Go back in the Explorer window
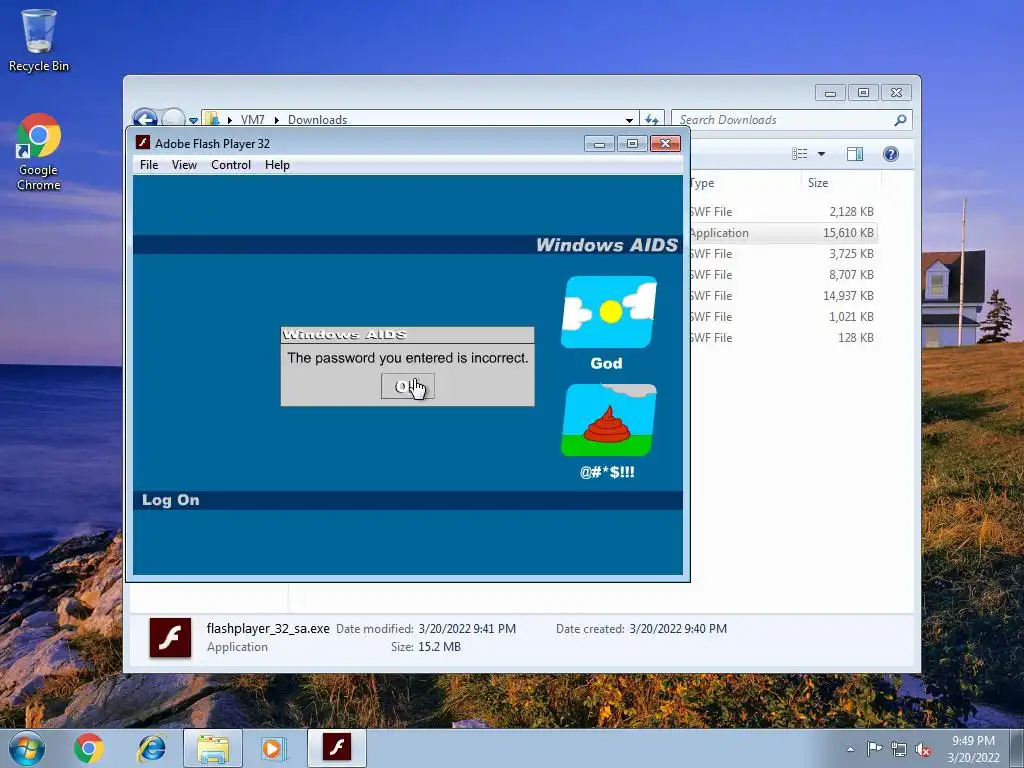1024x768 pixels. [x=145, y=119]
